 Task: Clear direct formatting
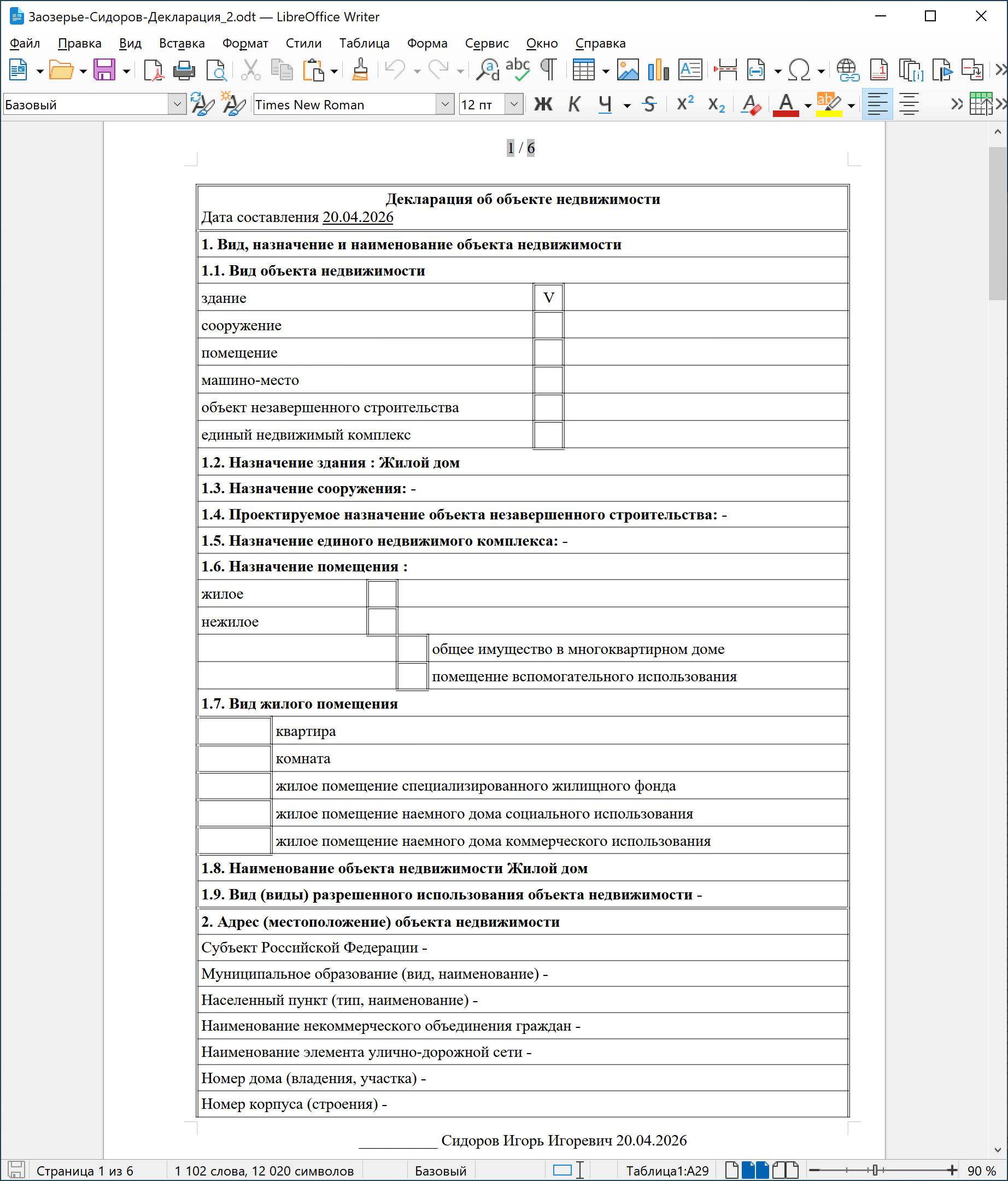click(751, 104)
